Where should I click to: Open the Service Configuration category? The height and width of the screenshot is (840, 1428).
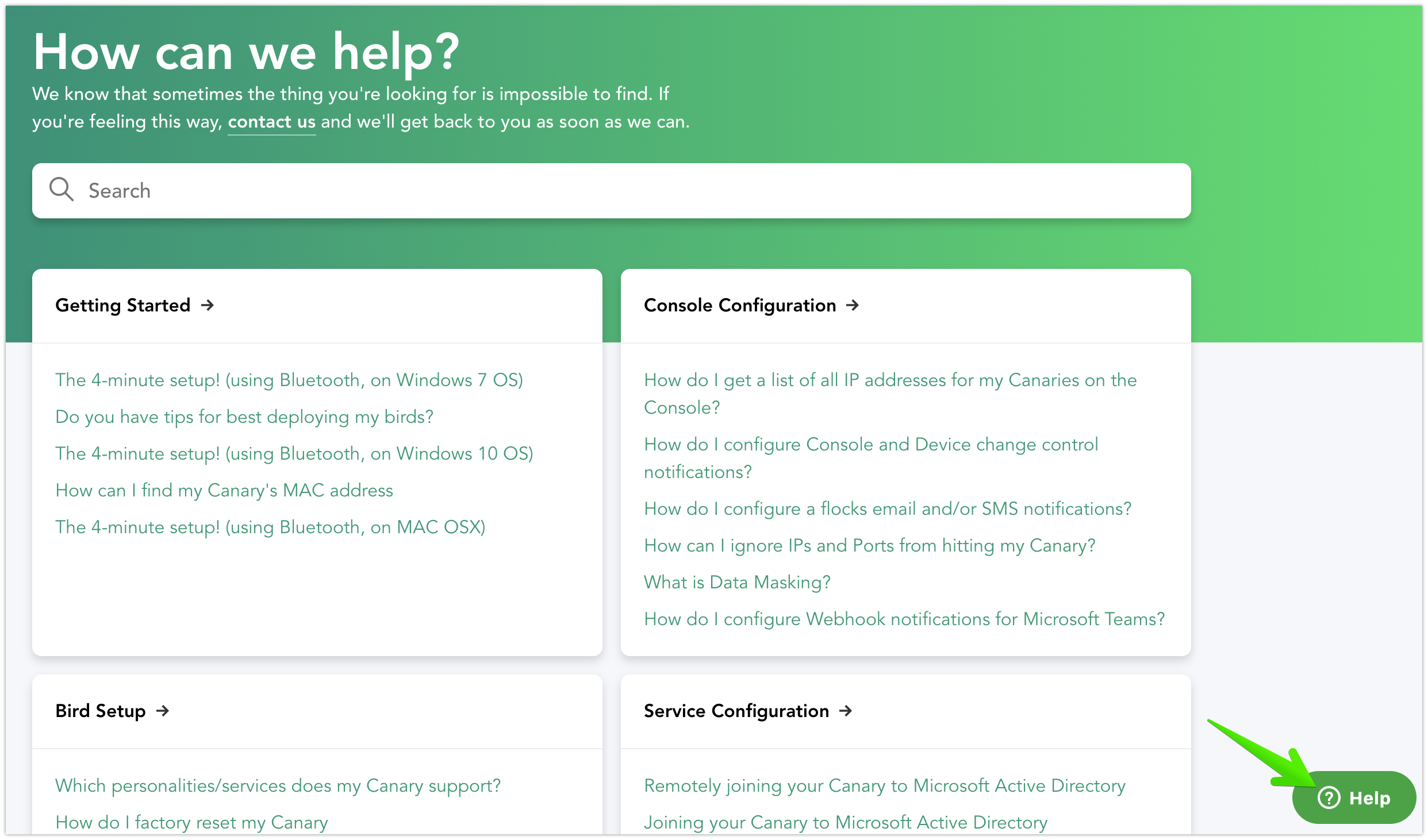point(736,711)
